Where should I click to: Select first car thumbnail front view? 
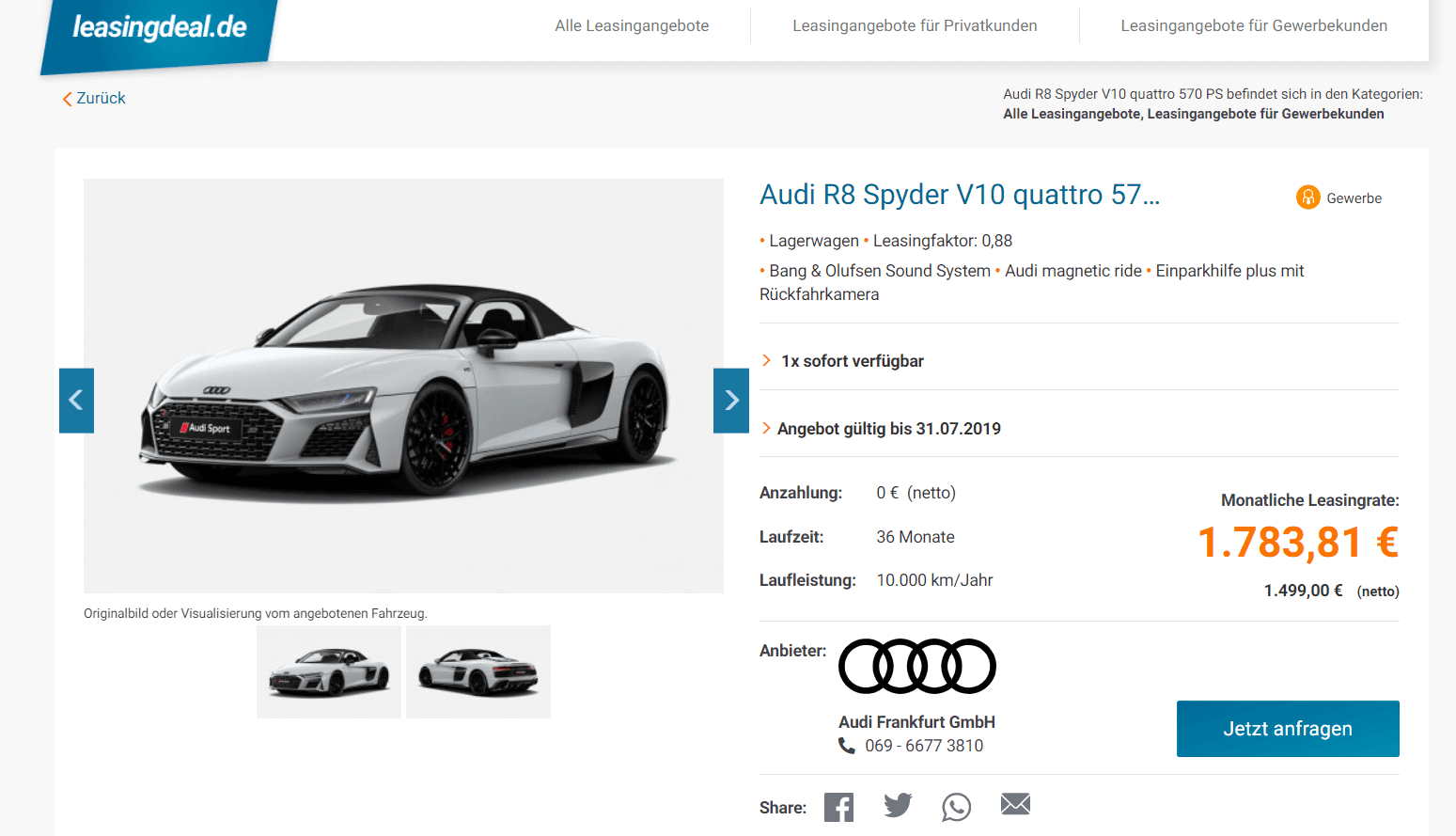coord(329,671)
